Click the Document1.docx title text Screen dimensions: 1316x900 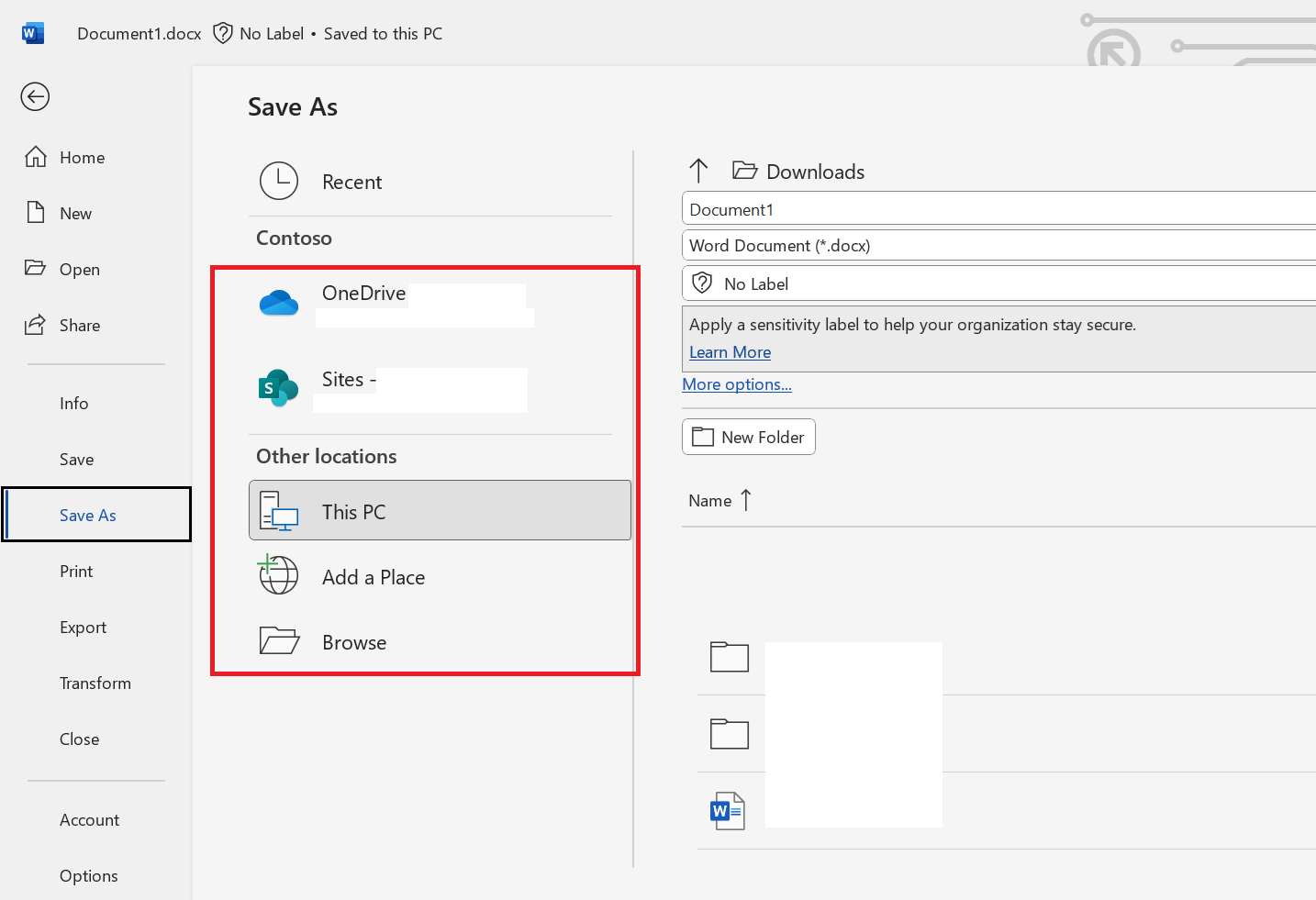pyautogui.click(x=139, y=34)
